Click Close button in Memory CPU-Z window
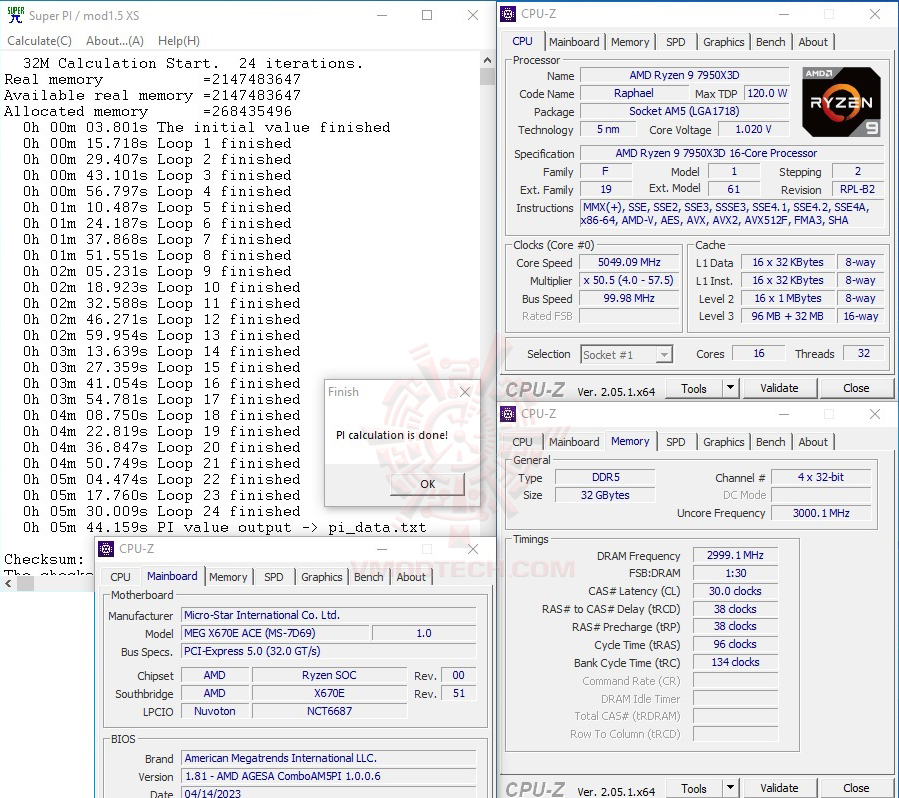 (856, 788)
